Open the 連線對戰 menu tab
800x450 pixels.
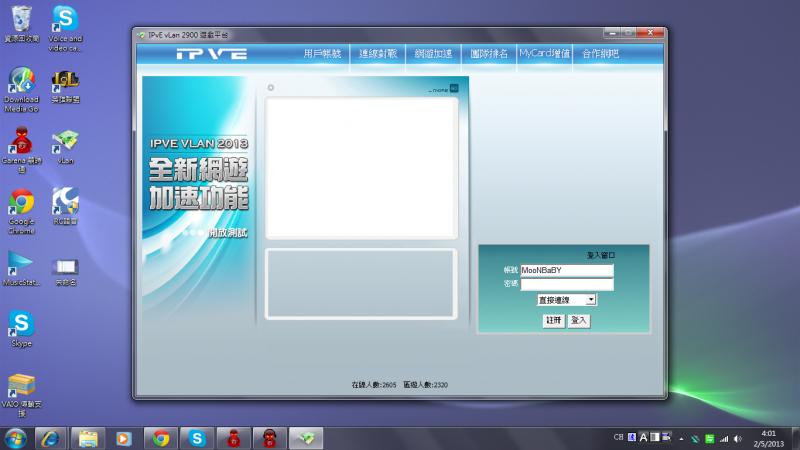(x=378, y=53)
